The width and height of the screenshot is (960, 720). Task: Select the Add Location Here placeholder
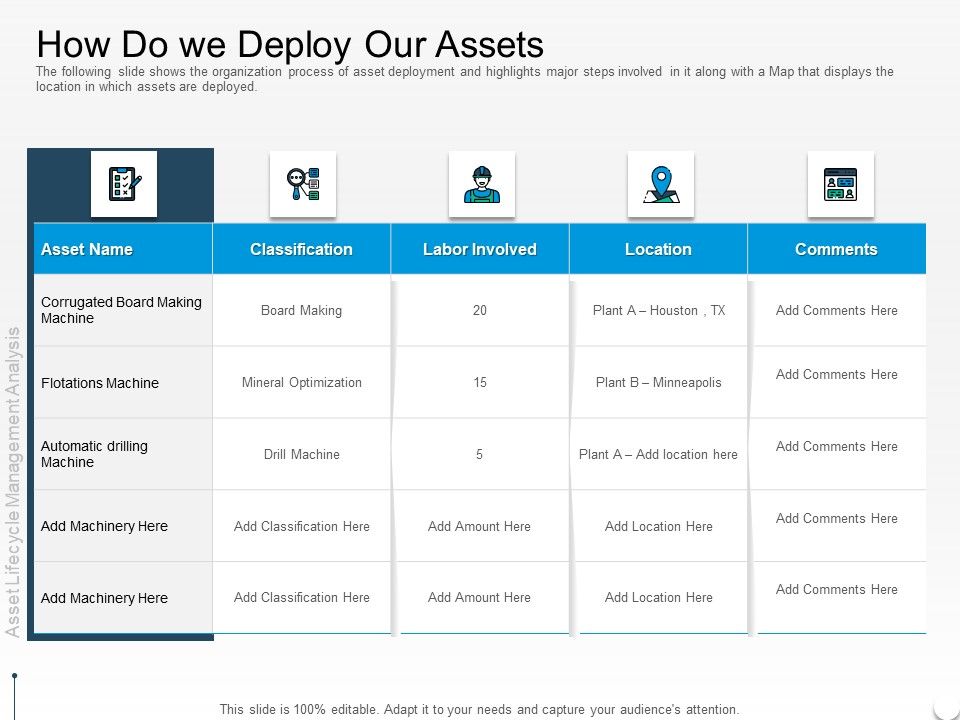658,526
